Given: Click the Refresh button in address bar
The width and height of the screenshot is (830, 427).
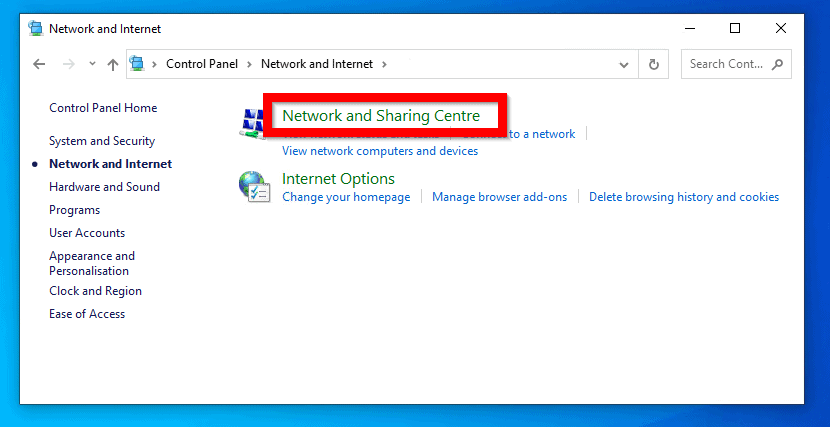Looking at the screenshot, I should (654, 64).
